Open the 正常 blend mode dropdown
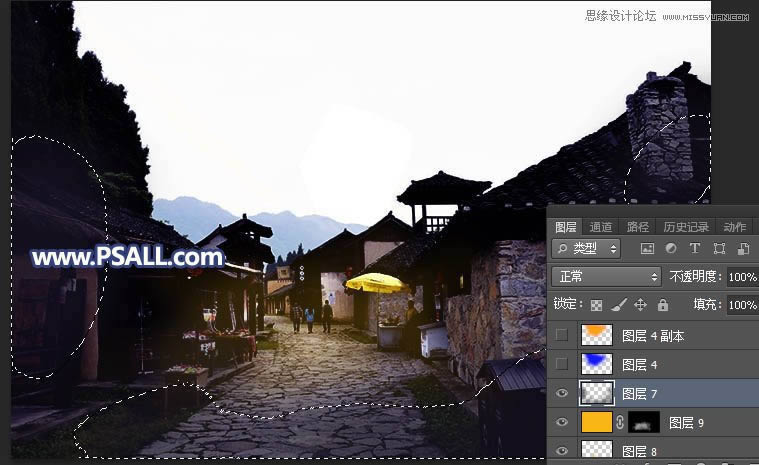This screenshot has width=759, height=465. 607,276
